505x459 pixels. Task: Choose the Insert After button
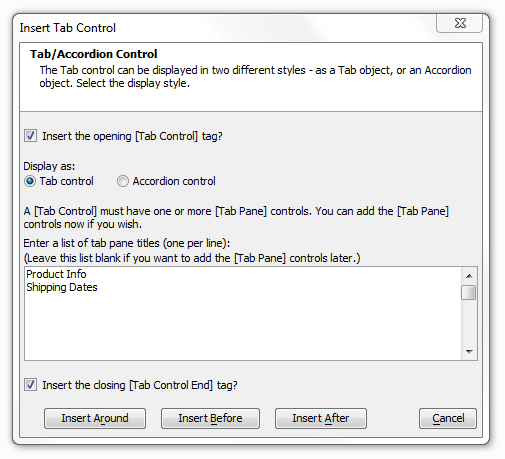click(x=321, y=418)
